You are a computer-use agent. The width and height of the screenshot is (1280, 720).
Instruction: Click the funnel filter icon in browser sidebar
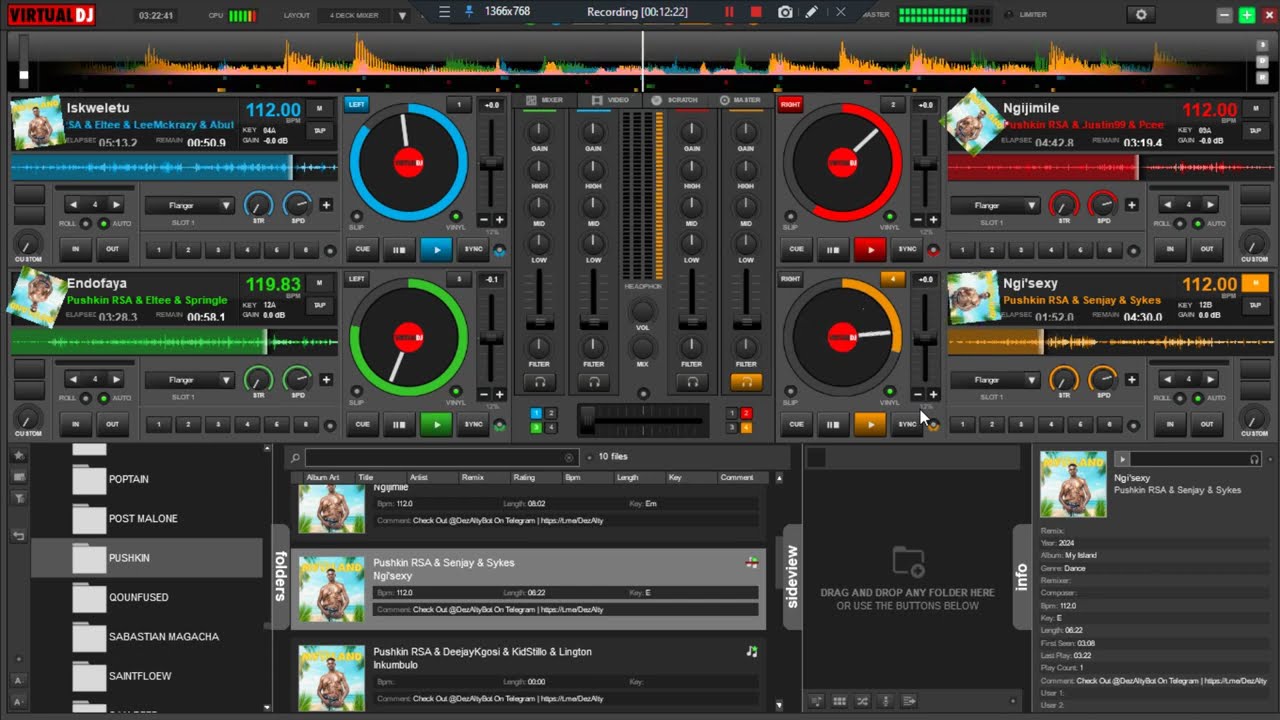[x=19, y=497]
